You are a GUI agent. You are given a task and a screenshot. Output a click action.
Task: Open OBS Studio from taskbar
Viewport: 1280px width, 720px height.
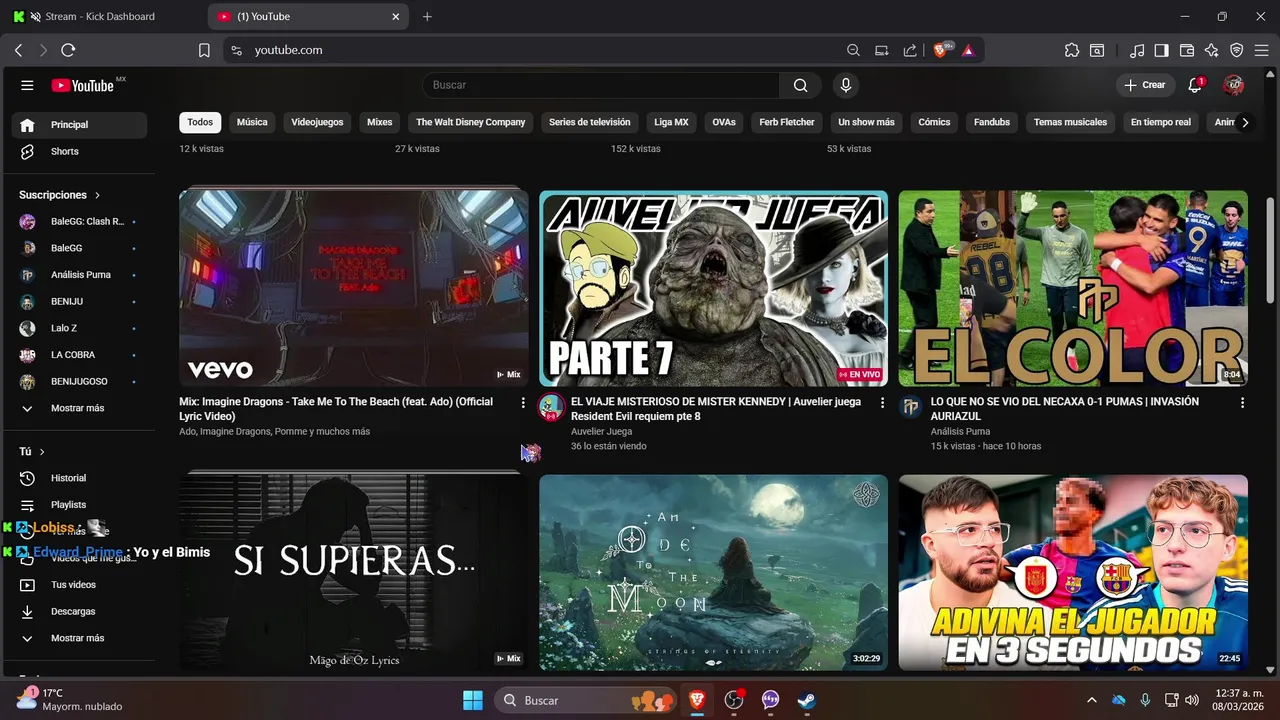point(734,700)
